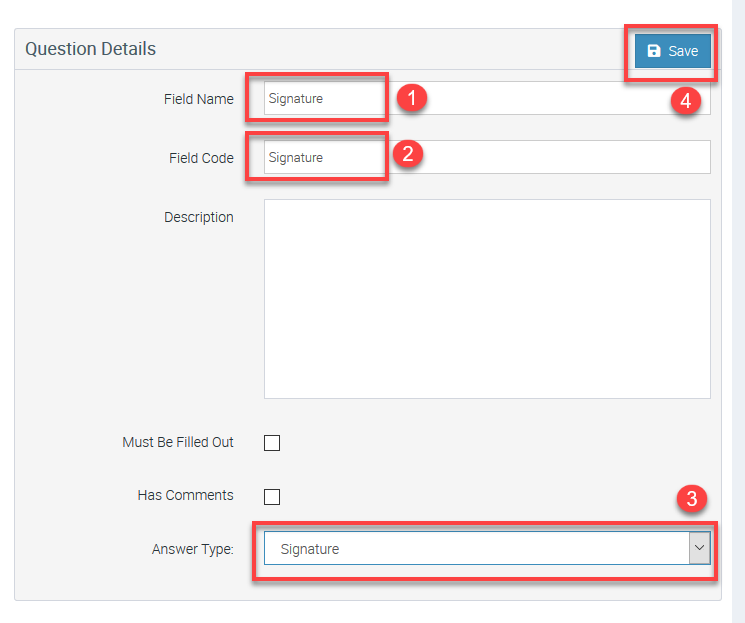Click the red step 1 marker
This screenshot has width=745, height=623.
pos(412,98)
